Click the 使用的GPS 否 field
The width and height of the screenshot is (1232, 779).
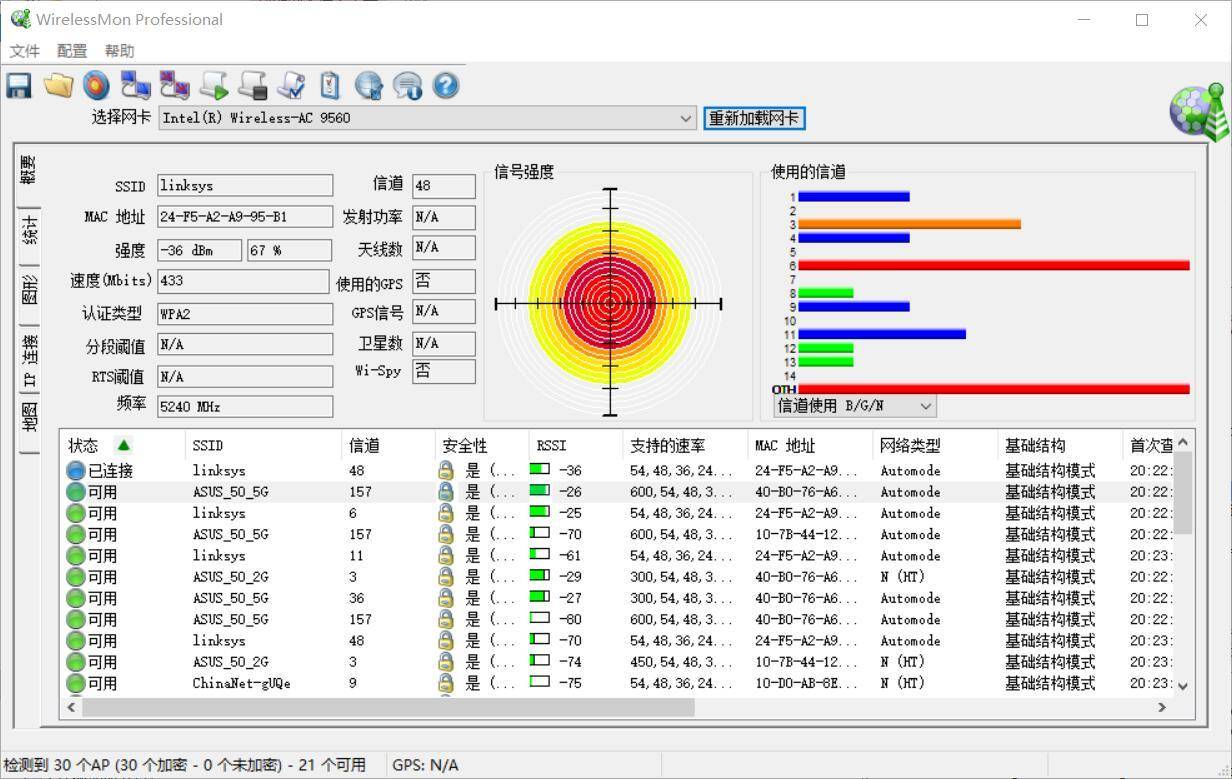[x=443, y=281]
